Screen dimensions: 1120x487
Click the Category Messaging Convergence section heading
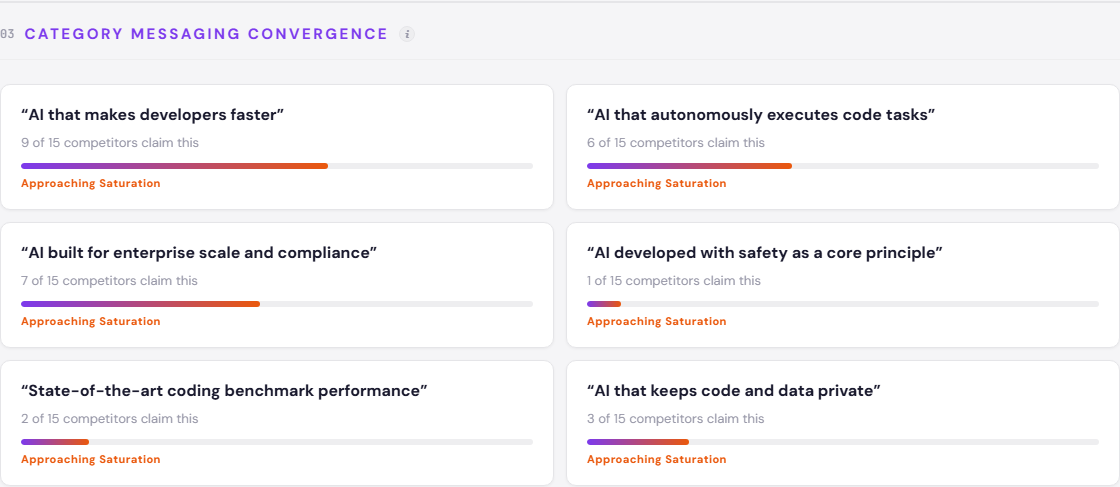pos(206,34)
